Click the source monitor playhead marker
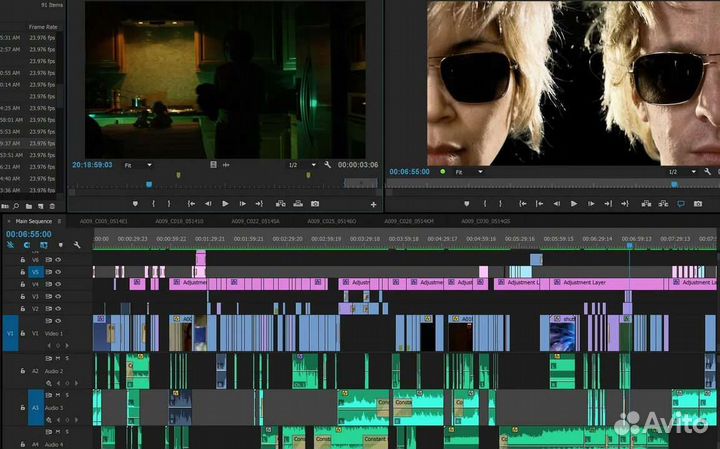 pos(149,183)
